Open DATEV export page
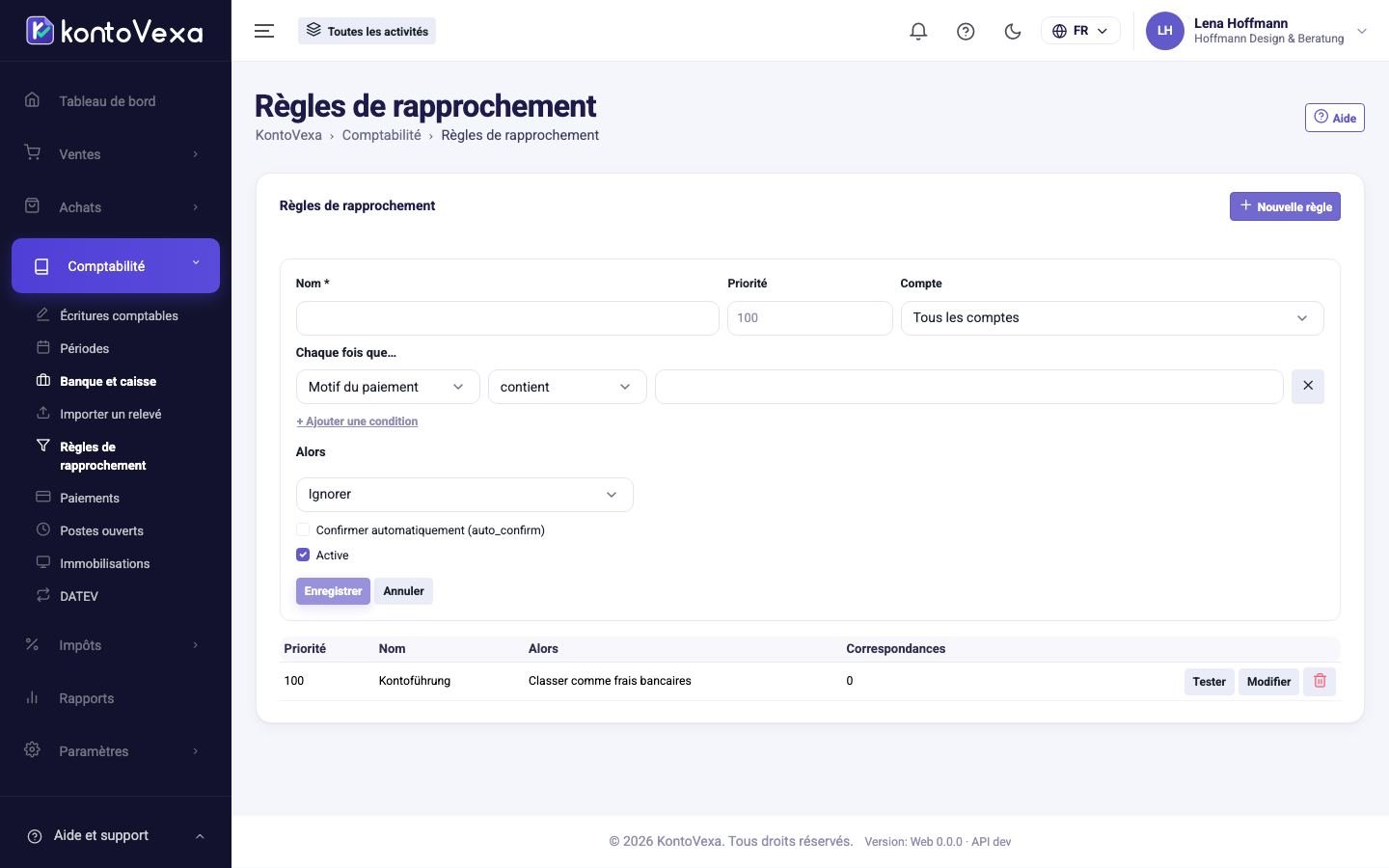The image size is (1389, 868). [79, 596]
